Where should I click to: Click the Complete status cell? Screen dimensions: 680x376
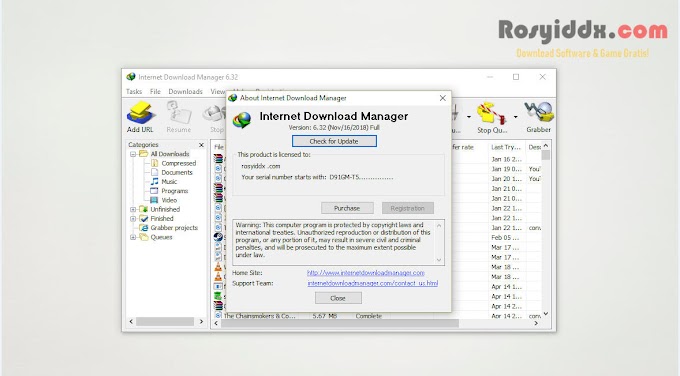tap(369, 316)
